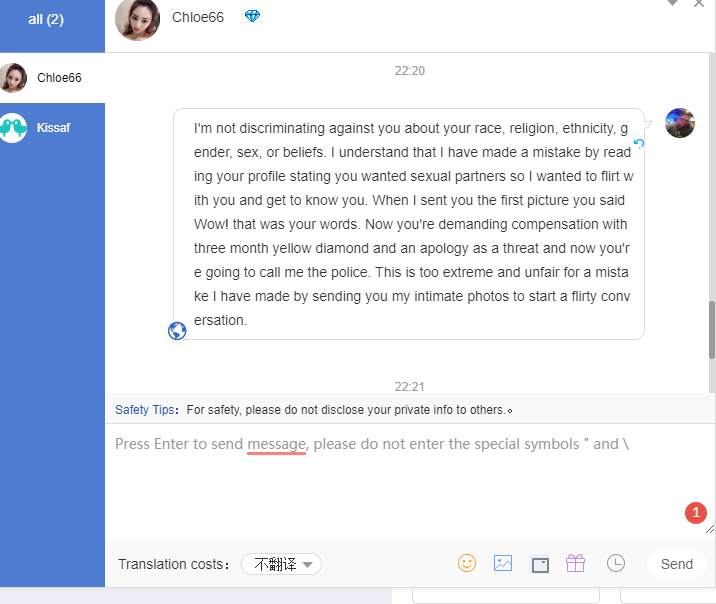Image resolution: width=716 pixels, height=604 pixels.
Task: Switch to the all (2) tab
Action: point(46,19)
